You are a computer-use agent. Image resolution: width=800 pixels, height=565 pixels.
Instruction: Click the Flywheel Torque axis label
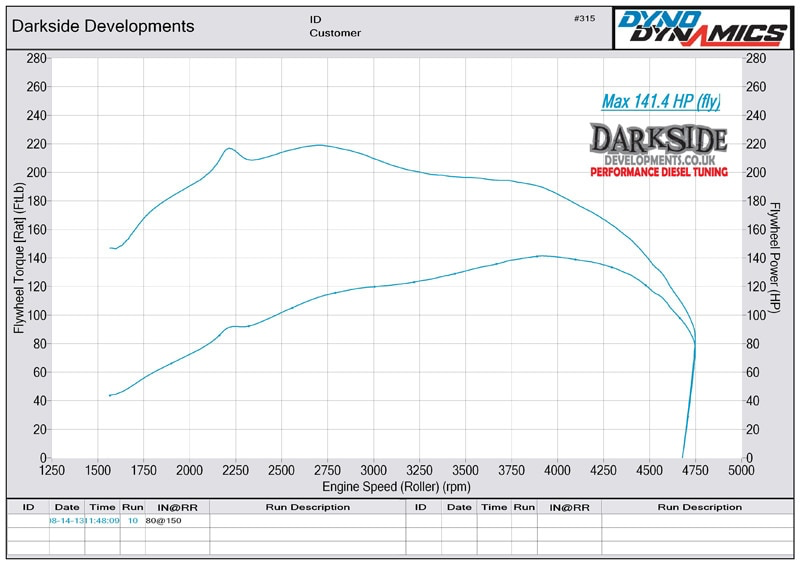click(x=19, y=258)
